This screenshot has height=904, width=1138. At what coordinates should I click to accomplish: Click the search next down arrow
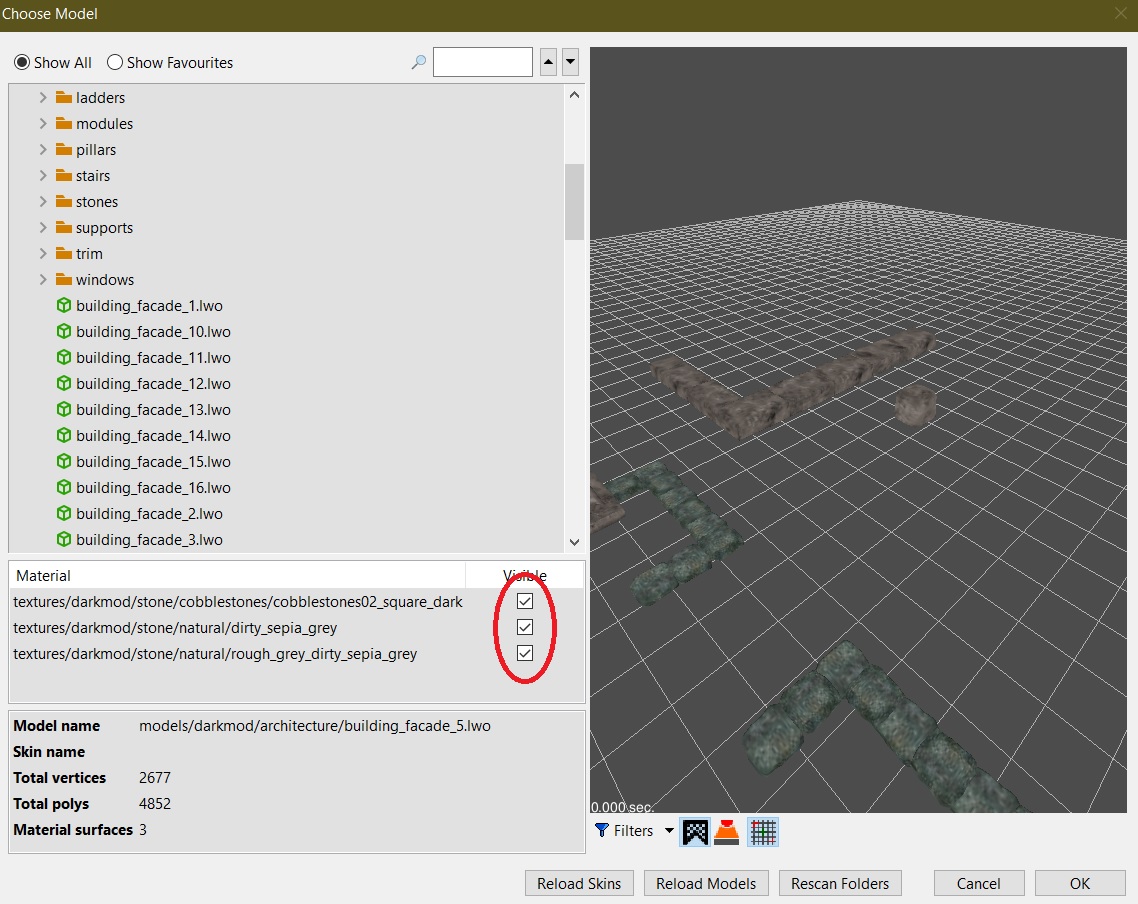(570, 62)
